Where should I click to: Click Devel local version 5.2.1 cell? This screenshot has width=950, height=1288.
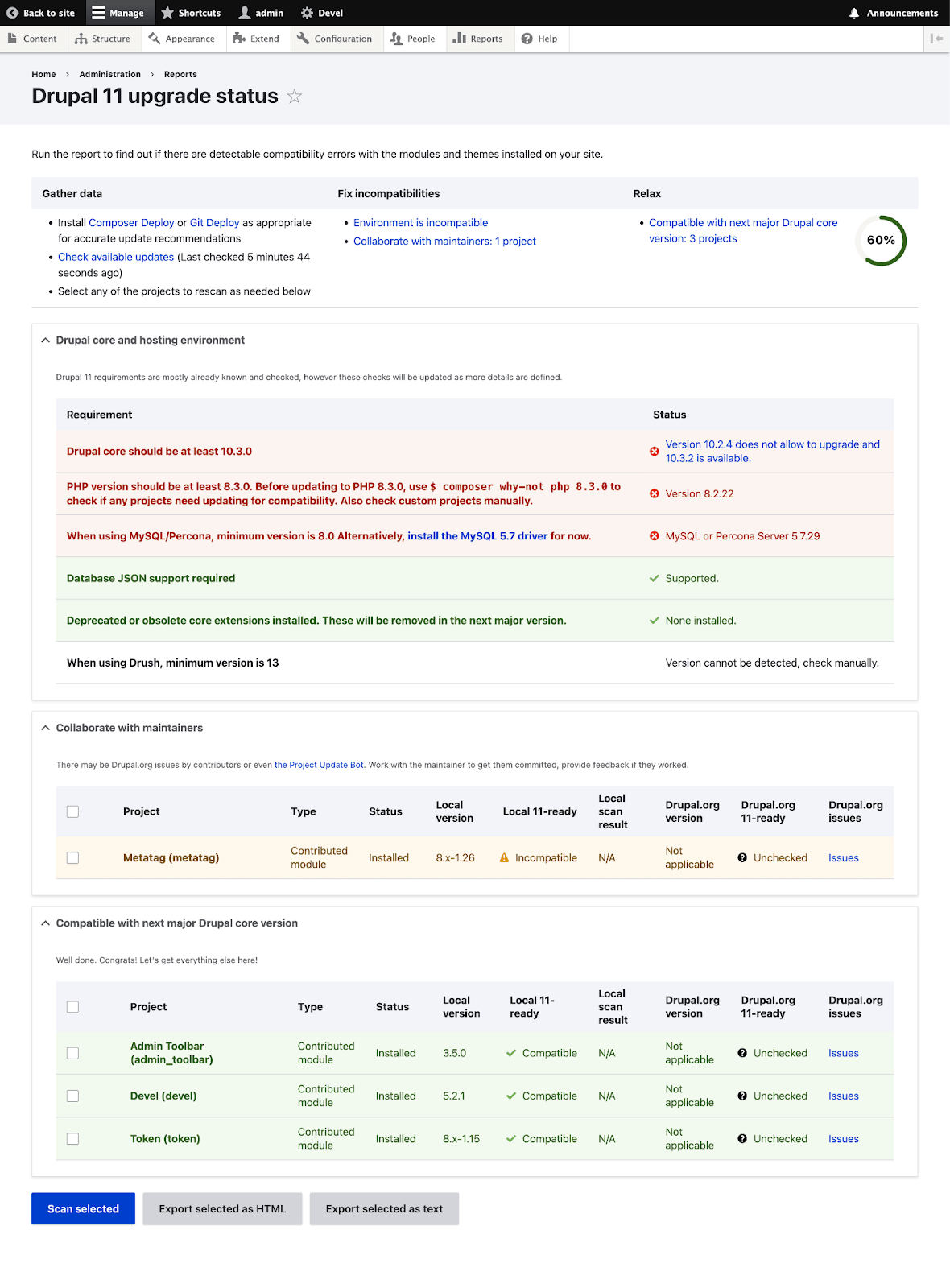tap(454, 1096)
